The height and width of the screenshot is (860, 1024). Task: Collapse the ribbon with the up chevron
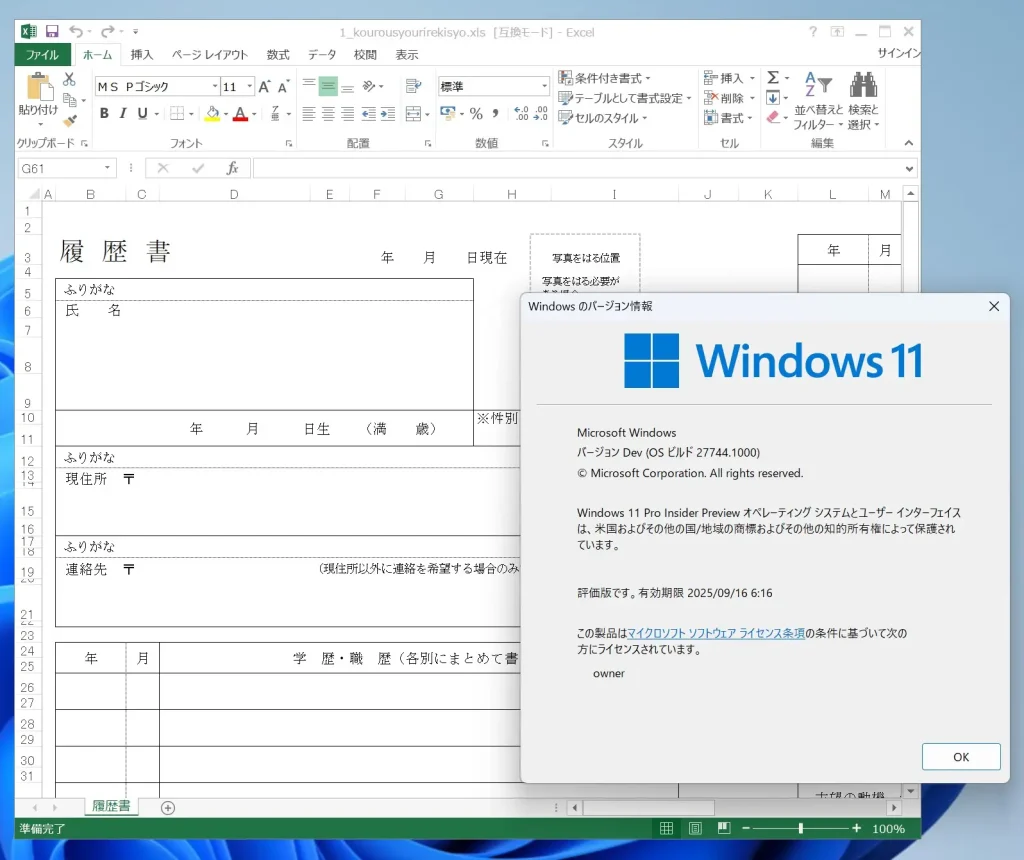coord(908,143)
